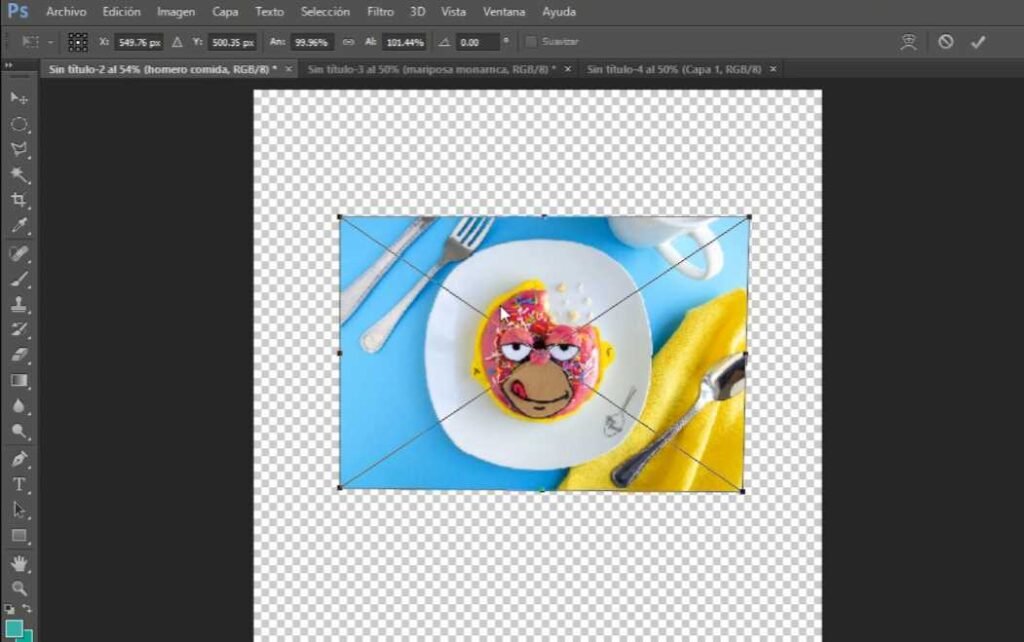Close the Sin título-3 document tab
This screenshot has width=1024, height=642.
point(568,69)
